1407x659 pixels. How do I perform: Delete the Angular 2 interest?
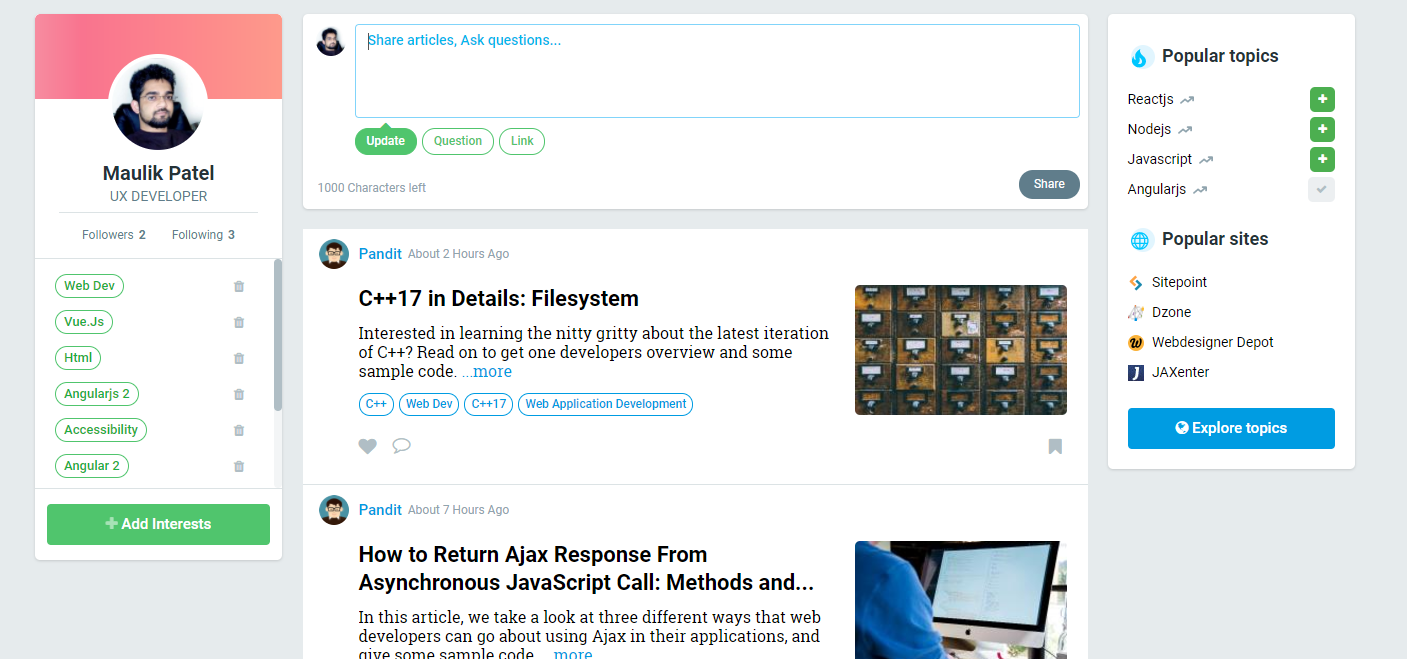238,466
